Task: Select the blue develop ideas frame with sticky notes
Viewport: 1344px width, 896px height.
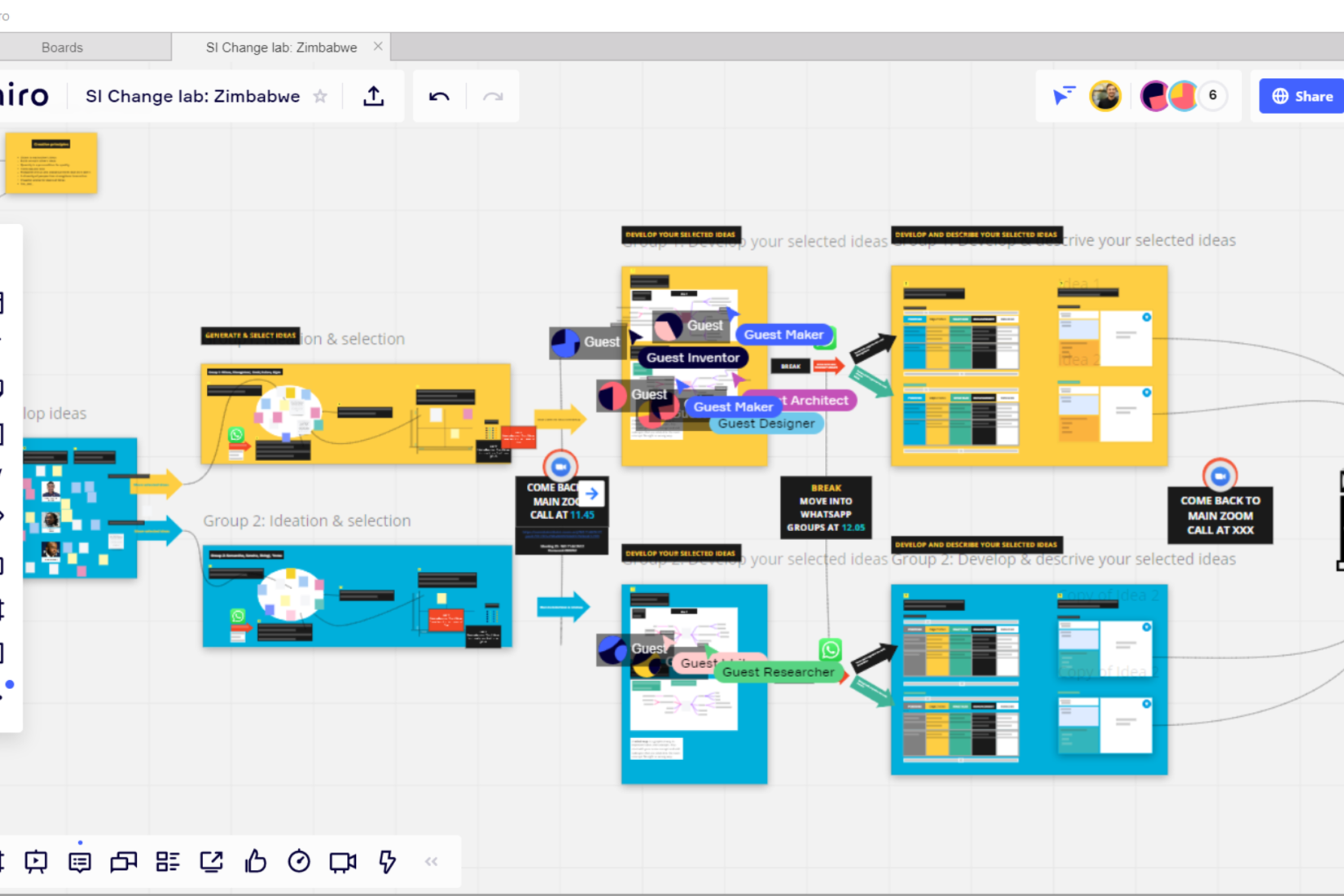Action: [79, 508]
